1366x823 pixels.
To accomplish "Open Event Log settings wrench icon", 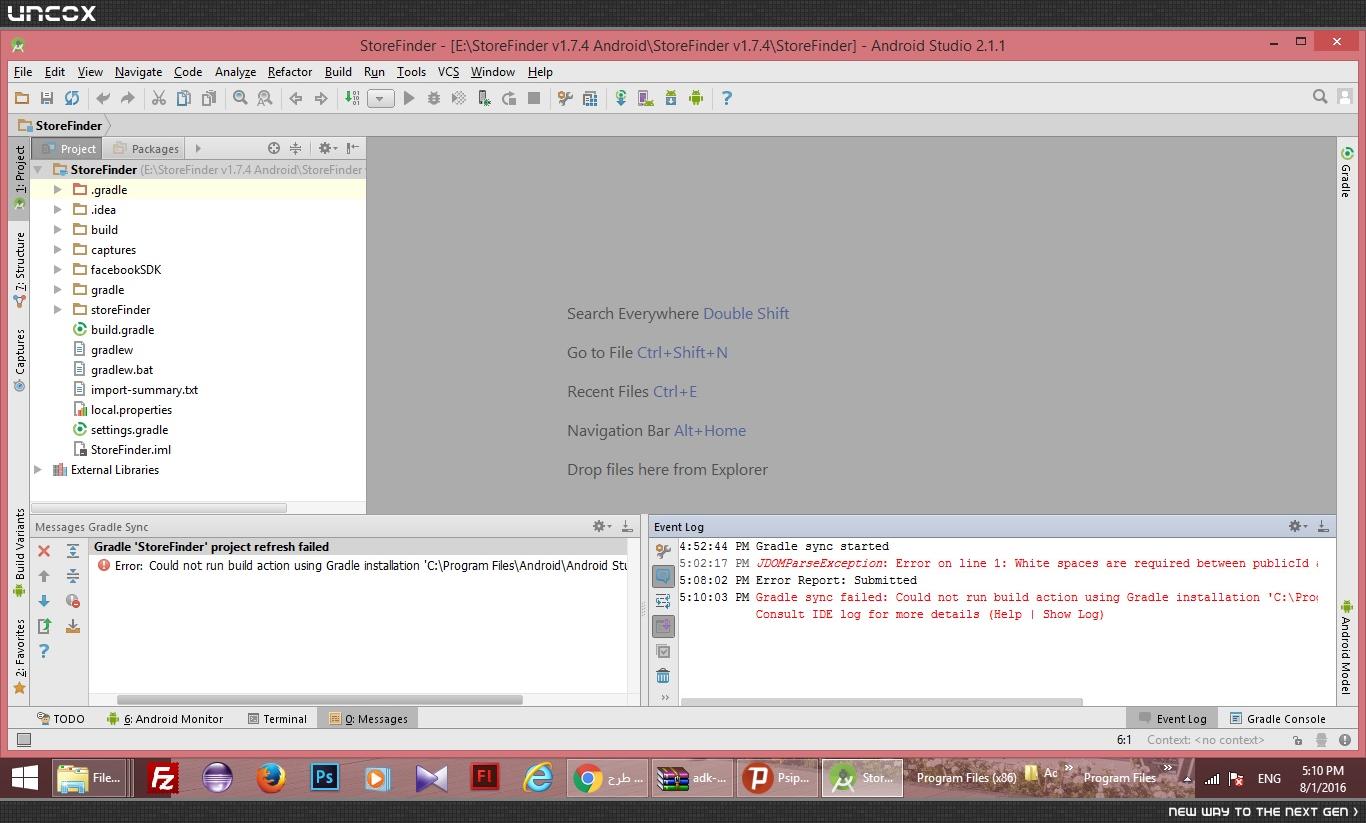I will [x=663, y=551].
